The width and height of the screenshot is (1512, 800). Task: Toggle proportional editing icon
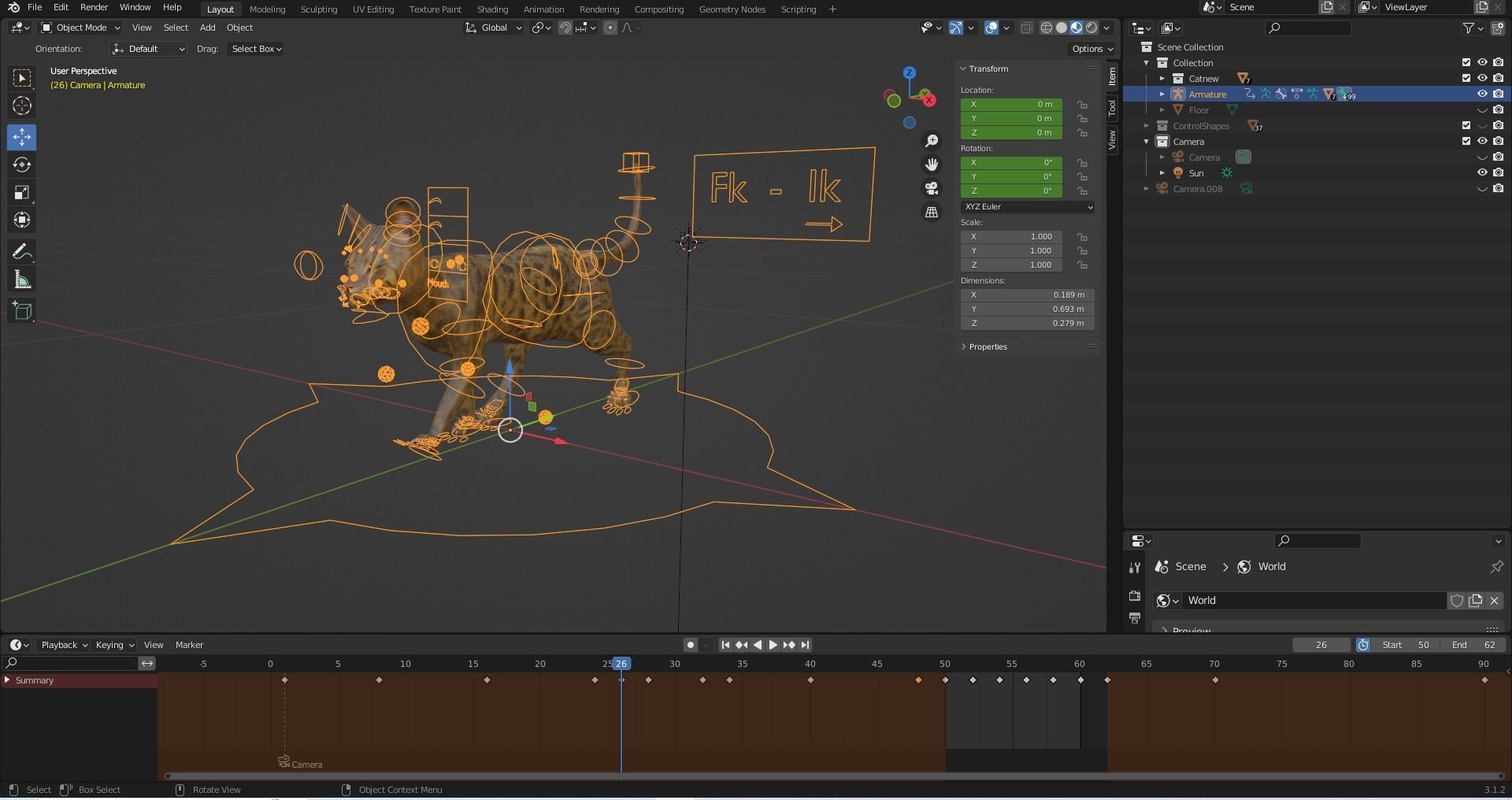coord(610,28)
